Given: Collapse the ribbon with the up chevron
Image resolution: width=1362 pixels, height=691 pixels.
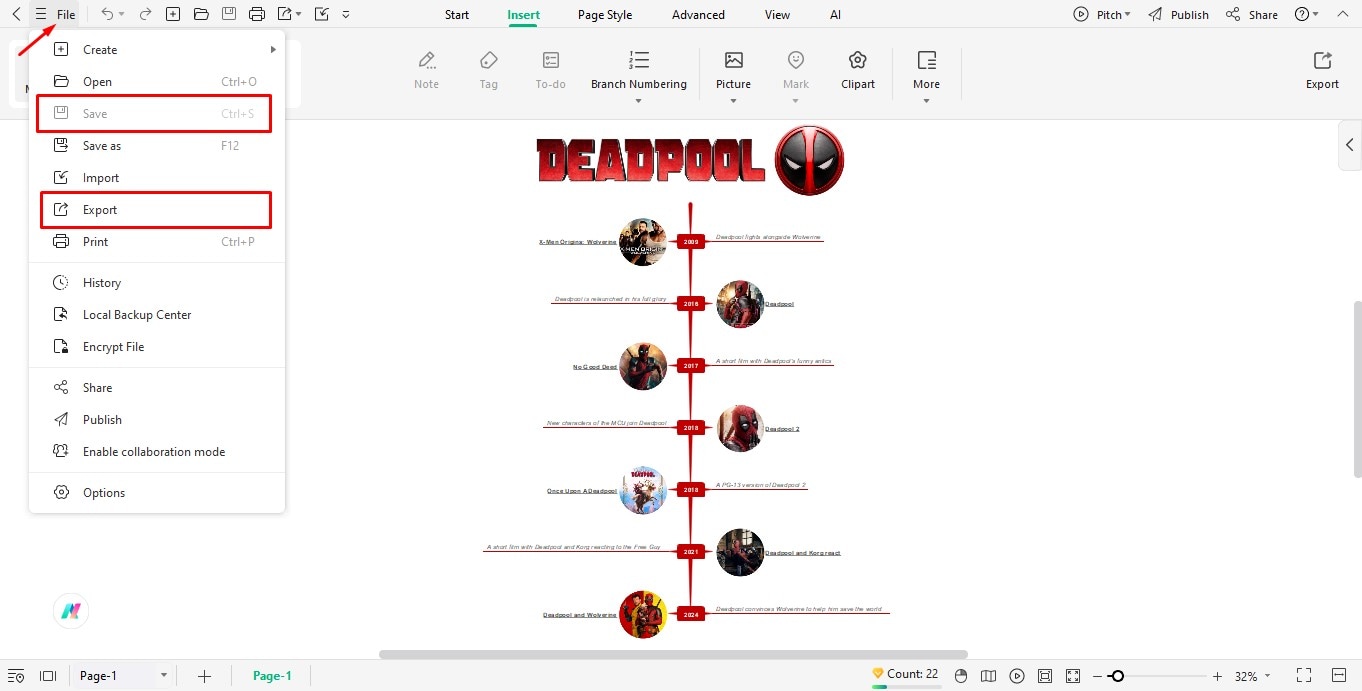Looking at the screenshot, I should [1342, 14].
